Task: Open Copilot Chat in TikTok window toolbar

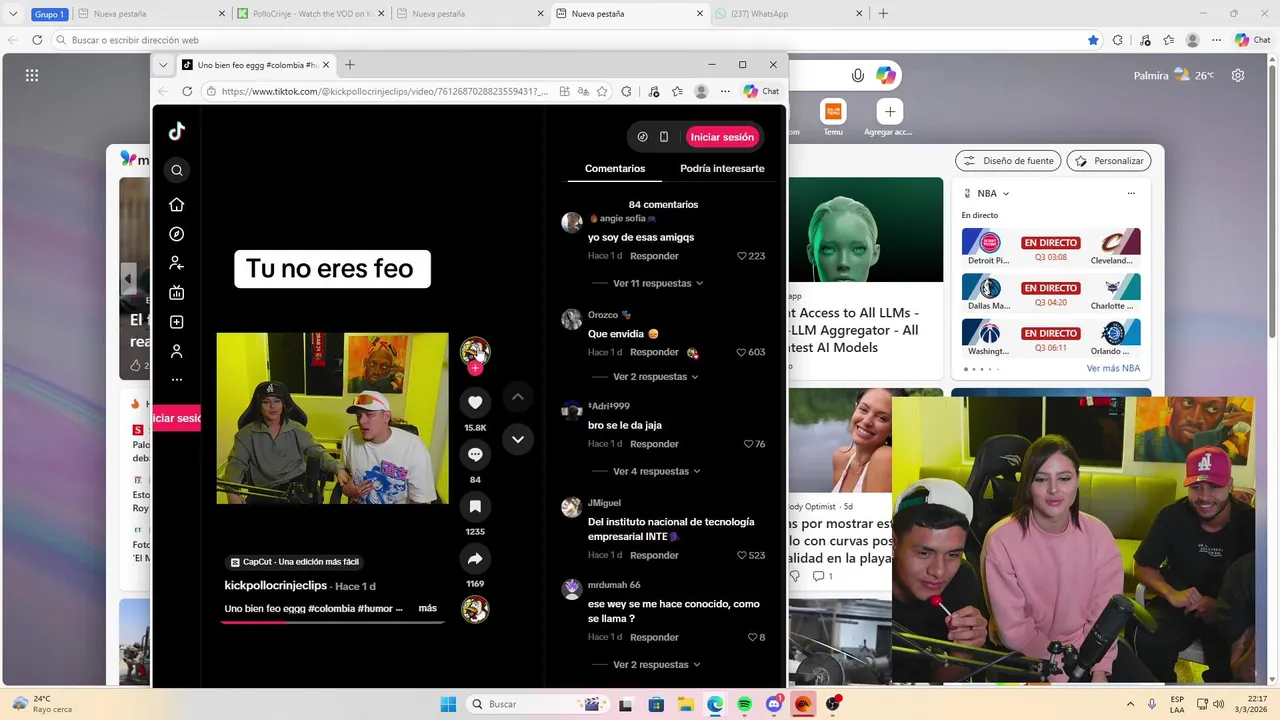Action: (761, 91)
